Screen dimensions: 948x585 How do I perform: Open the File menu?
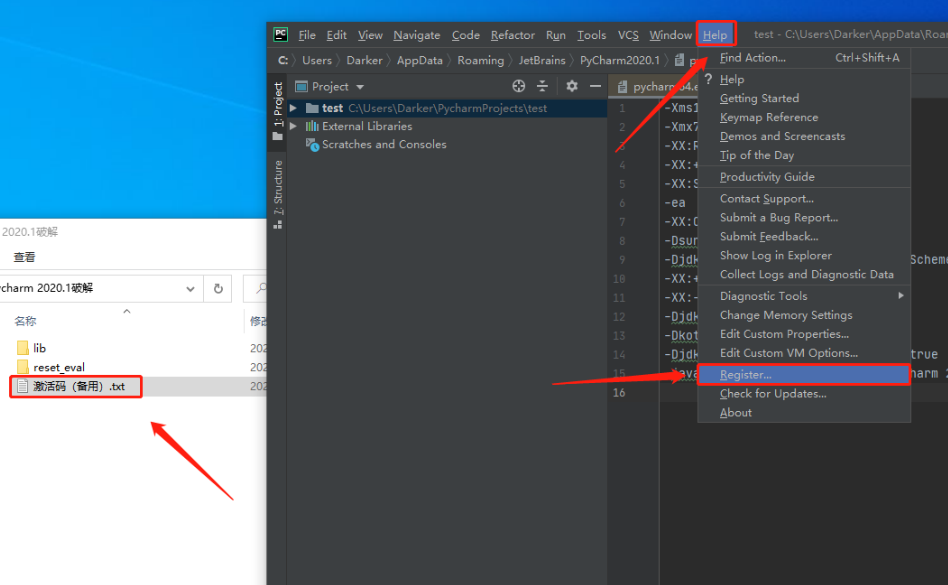(x=307, y=35)
